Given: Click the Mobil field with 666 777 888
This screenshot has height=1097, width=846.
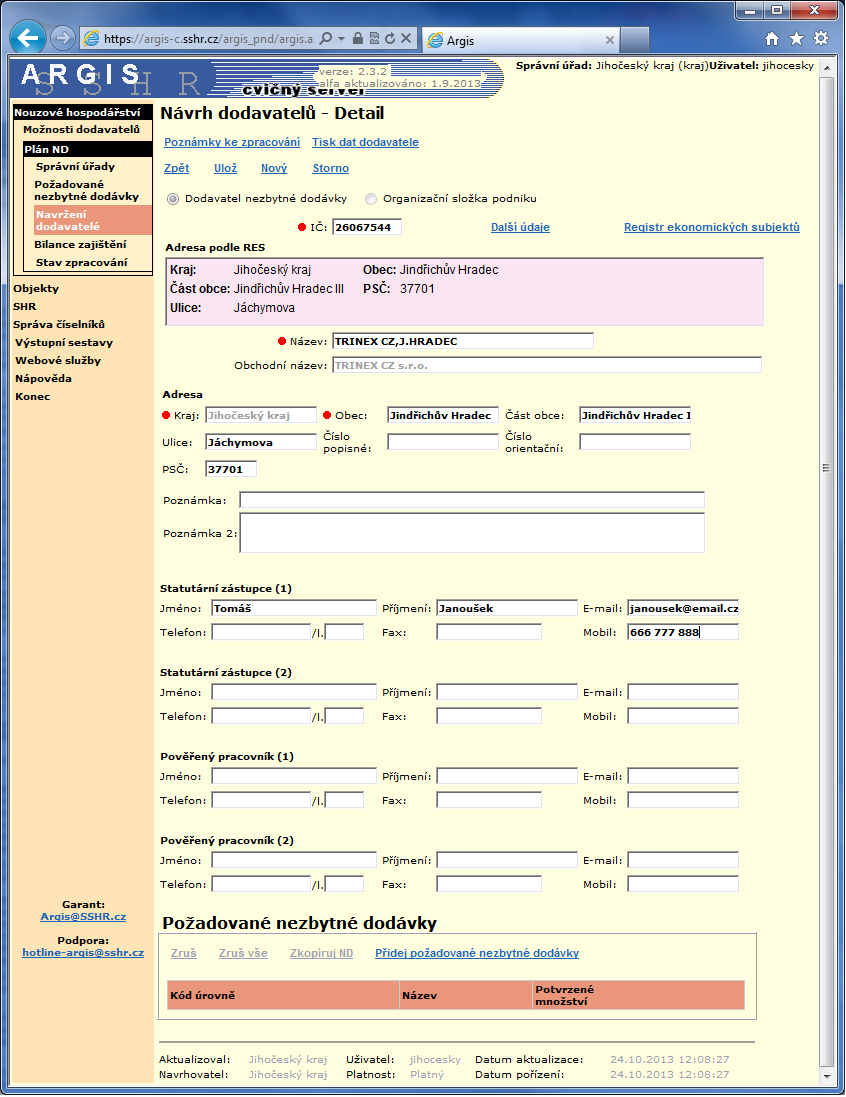Looking at the screenshot, I should tap(683, 632).
